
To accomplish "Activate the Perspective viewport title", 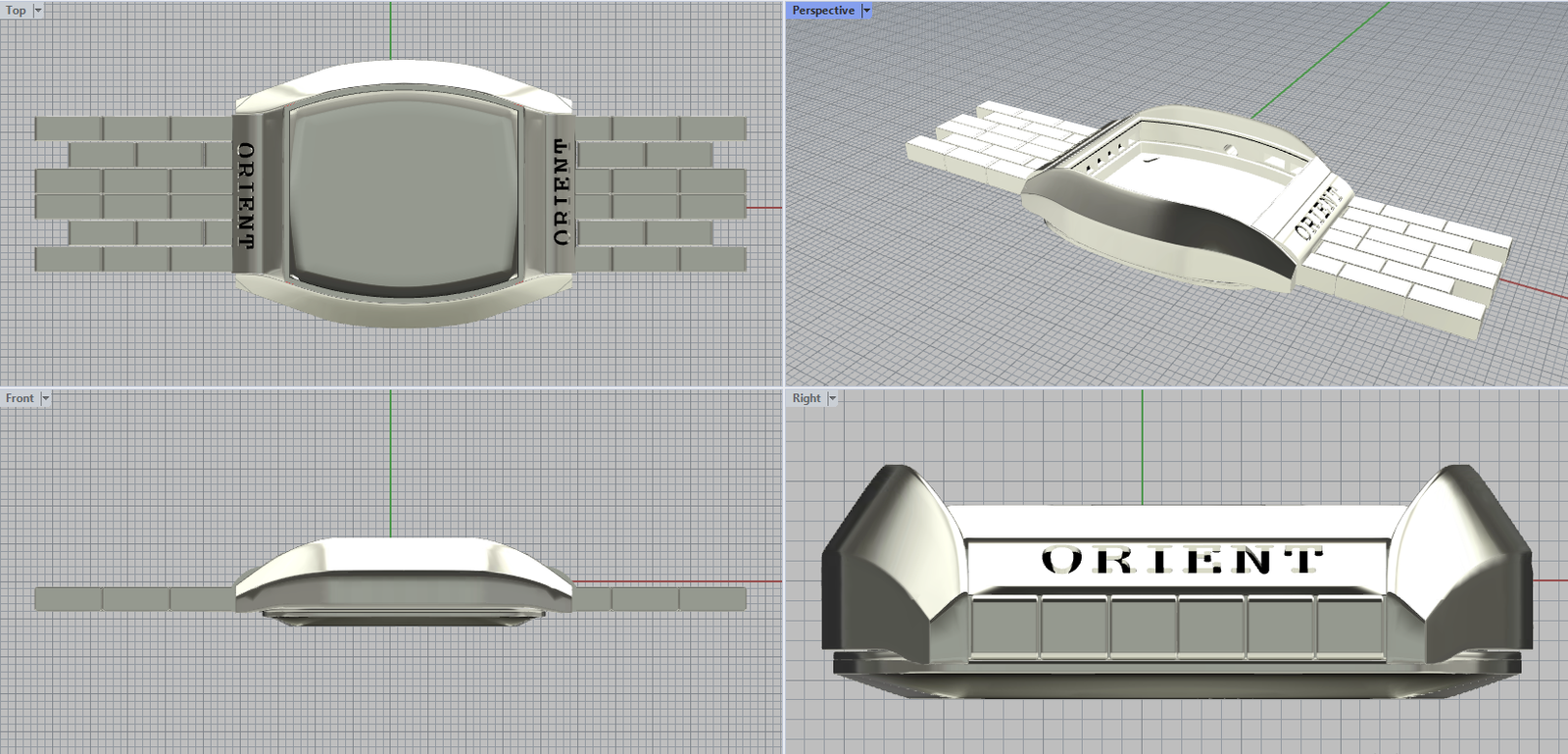I will coord(823,10).
